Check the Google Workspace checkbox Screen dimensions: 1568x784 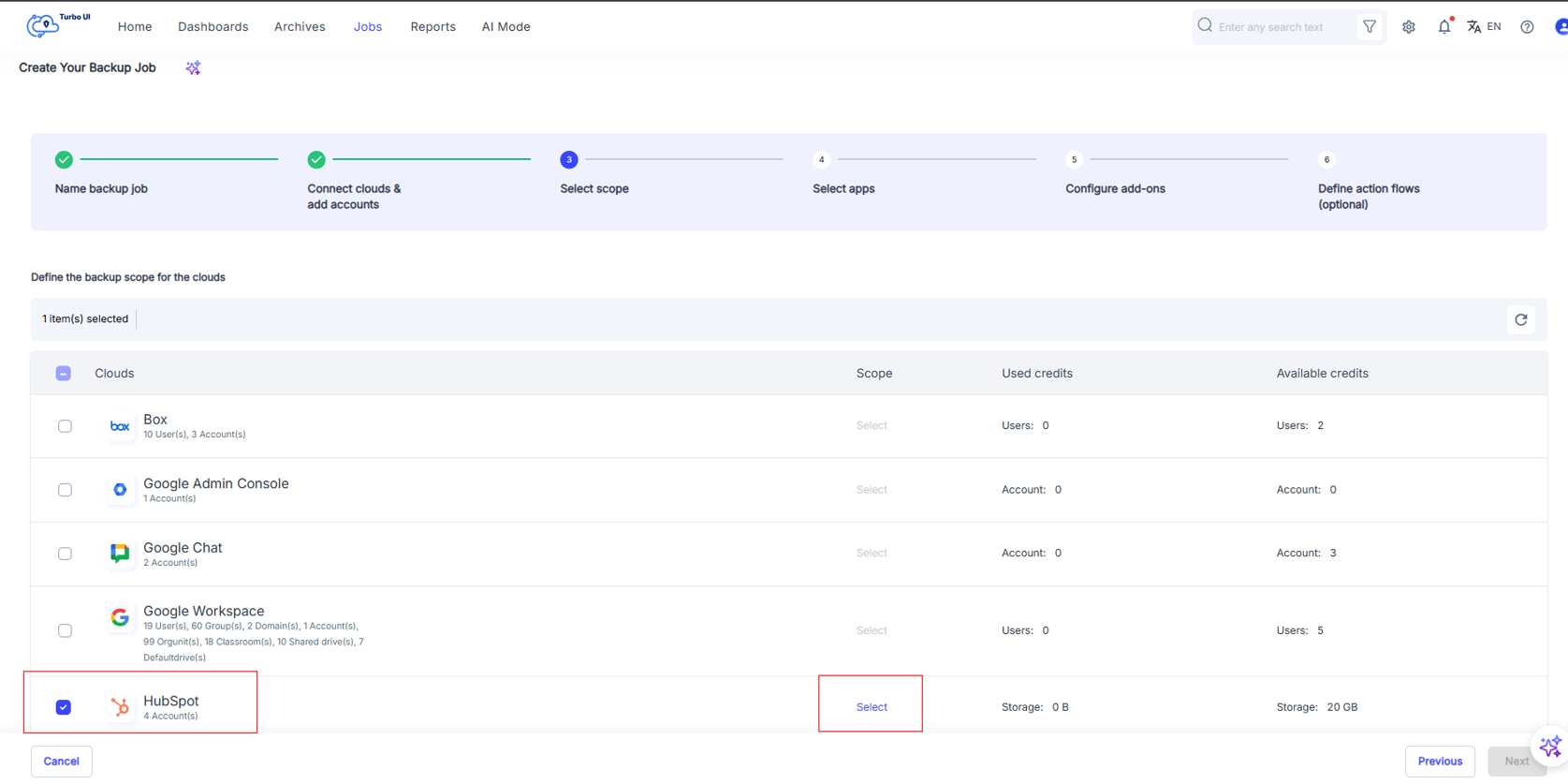(65, 630)
